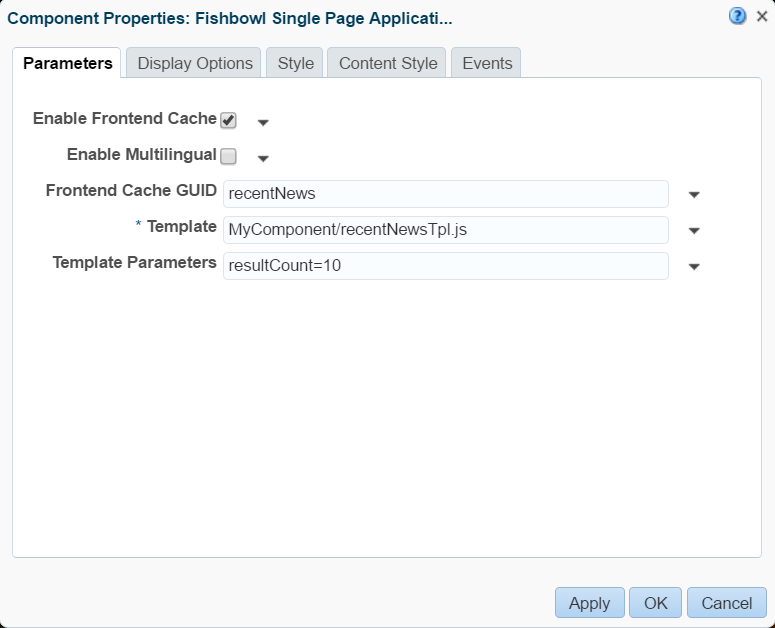Image resolution: width=775 pixels, height=628 pixels.
Task: Click the Template Parameters text box
Action: pyautogui.click(x=446, y=266)
